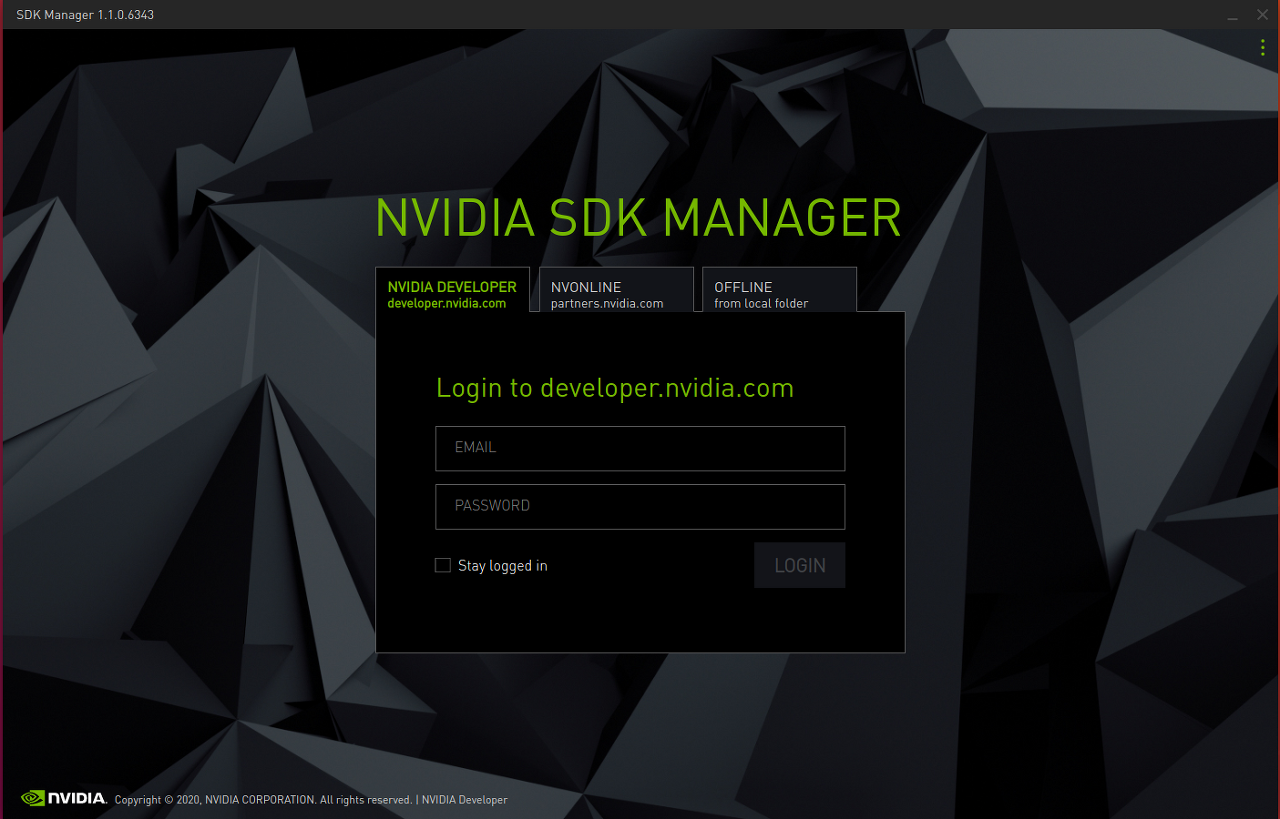1280x819 pixels.
Task: Click the 'Login to developer.nvidia.com' heading
Action: [x=615, y=388]
